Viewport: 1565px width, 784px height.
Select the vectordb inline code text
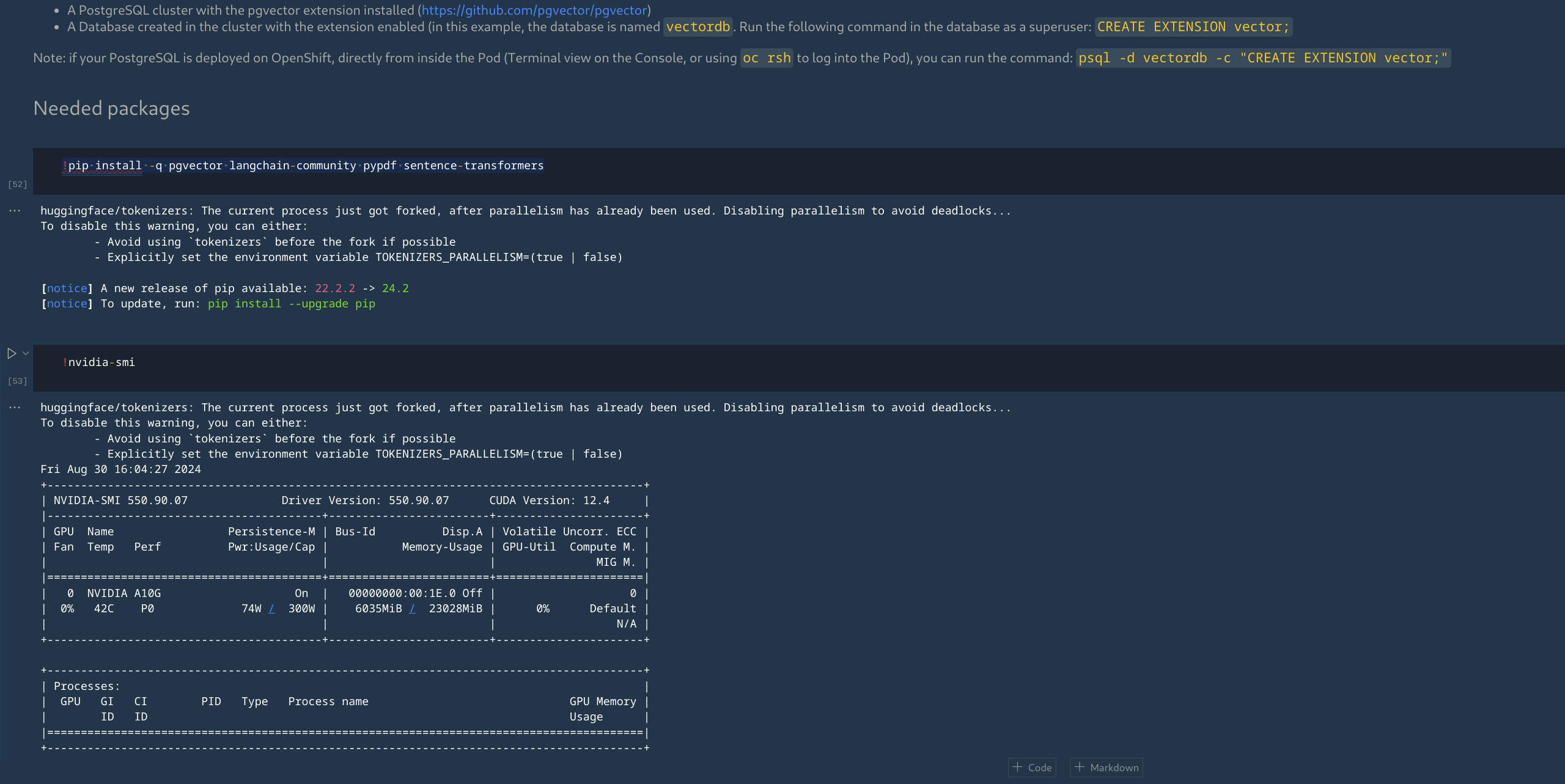coord(698,27)
